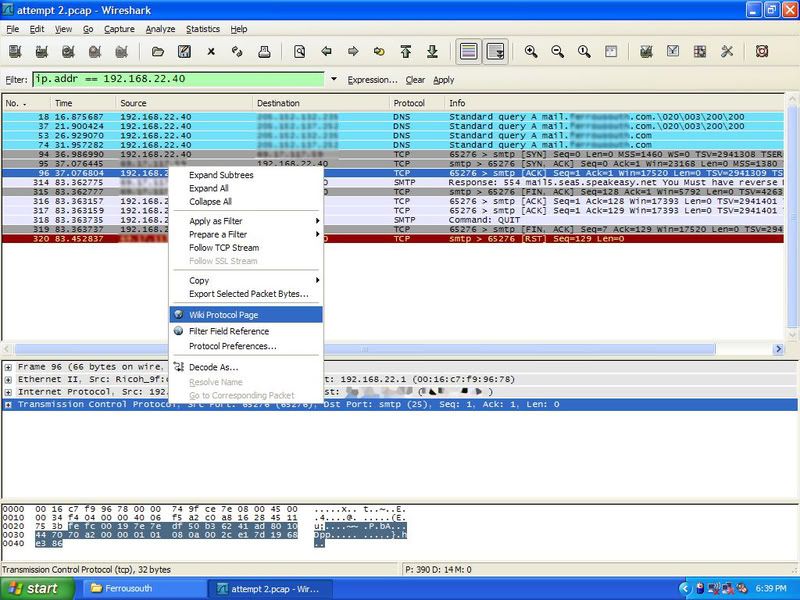The height and width of the screenshot is (600, 800).
Task: Open the Capture menu
Action: click(x=119, y=29)
